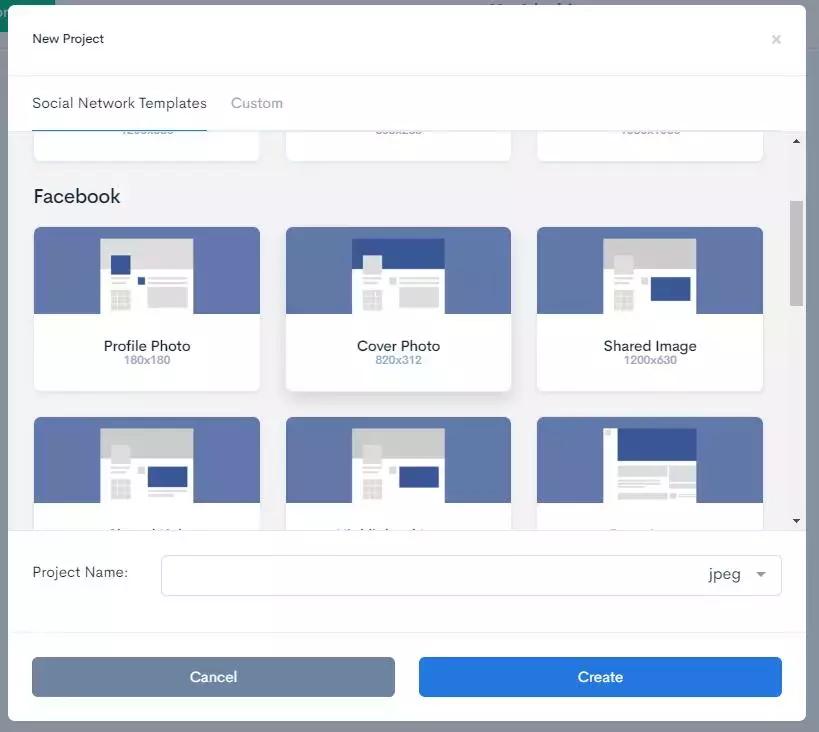This screenshot has height=732, width=819.
Task: Close the New Project dialog
Action: (776, 40)
